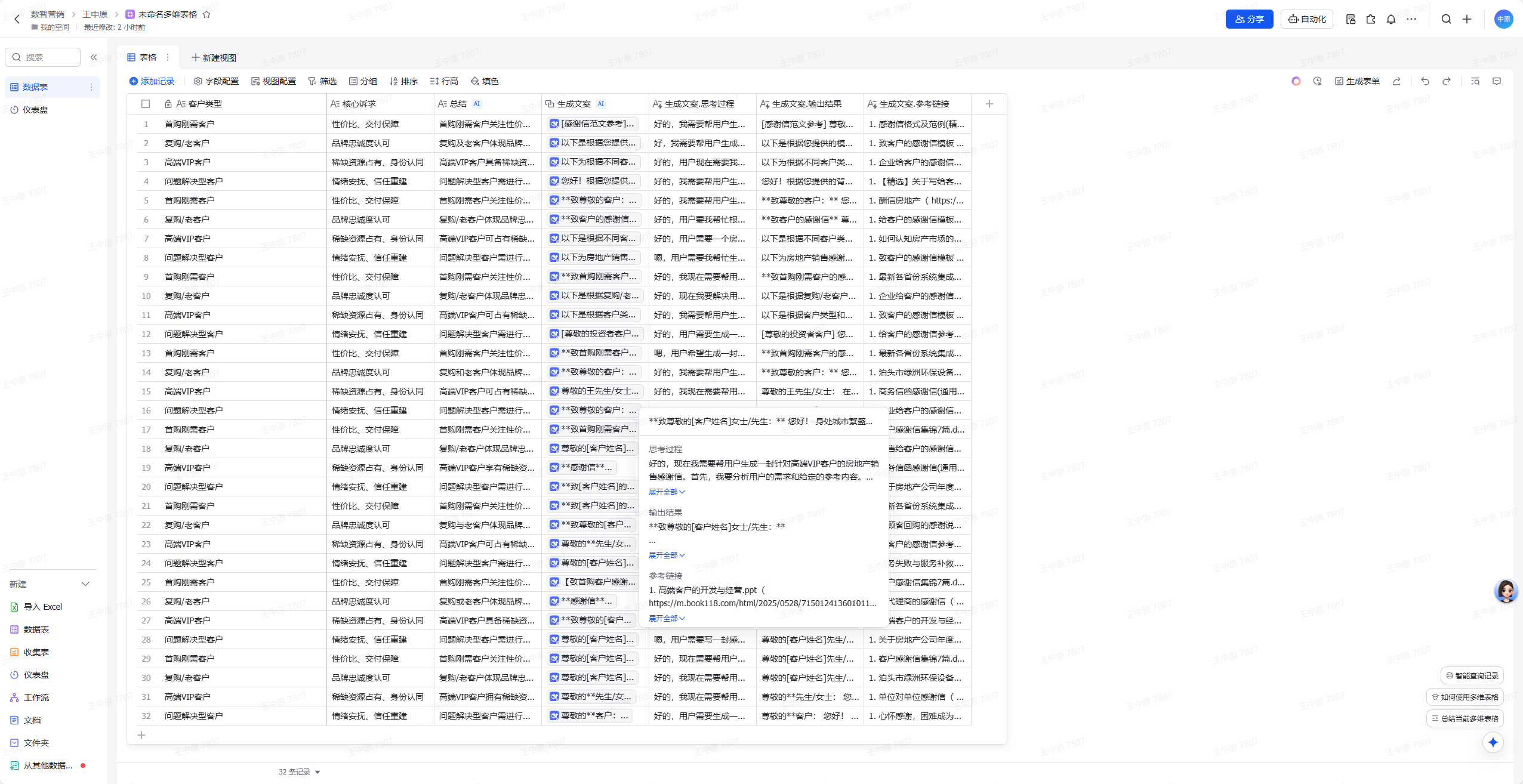Open the 填色 fill color tool
The width and height of the screenshot is (1523, 784).
coord(484,81)
